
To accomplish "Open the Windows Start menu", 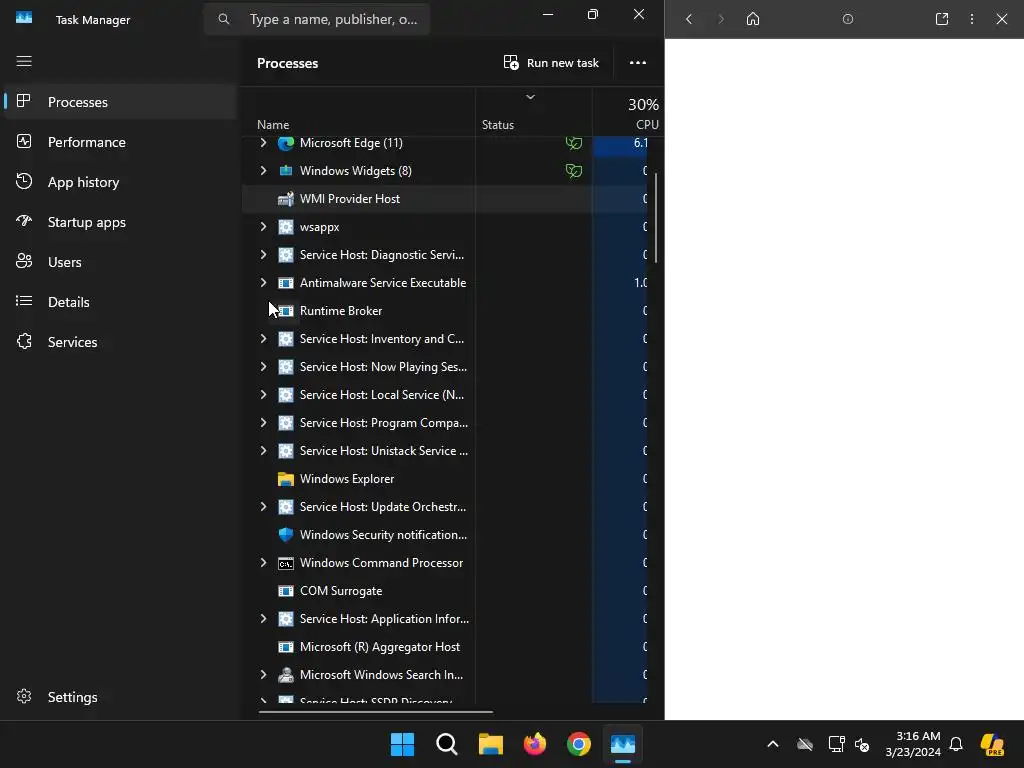I will pos(402,744).
